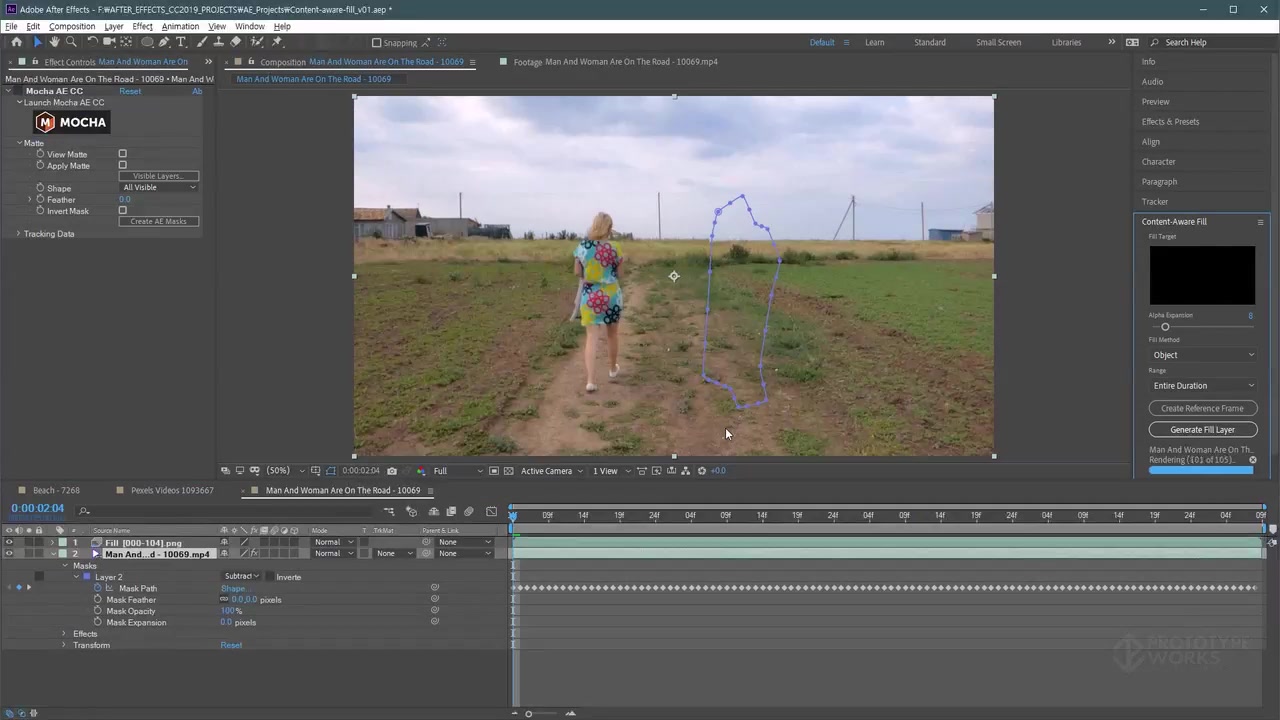Open the Range Entire Duration dropdown
The height and width of the screenshot is (720, 1280).
(x=1203, y=385)
